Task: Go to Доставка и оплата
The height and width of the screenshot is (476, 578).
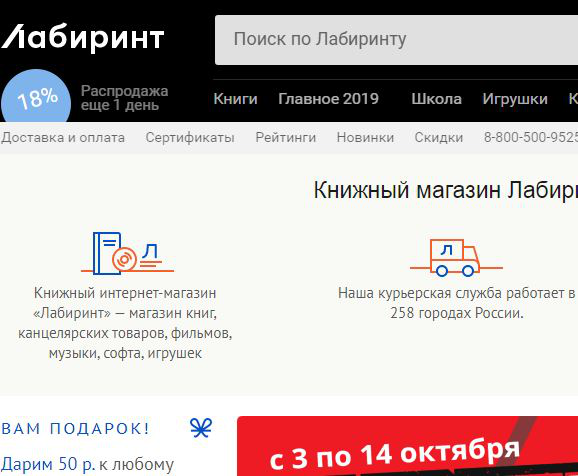Action: [63, 138]
